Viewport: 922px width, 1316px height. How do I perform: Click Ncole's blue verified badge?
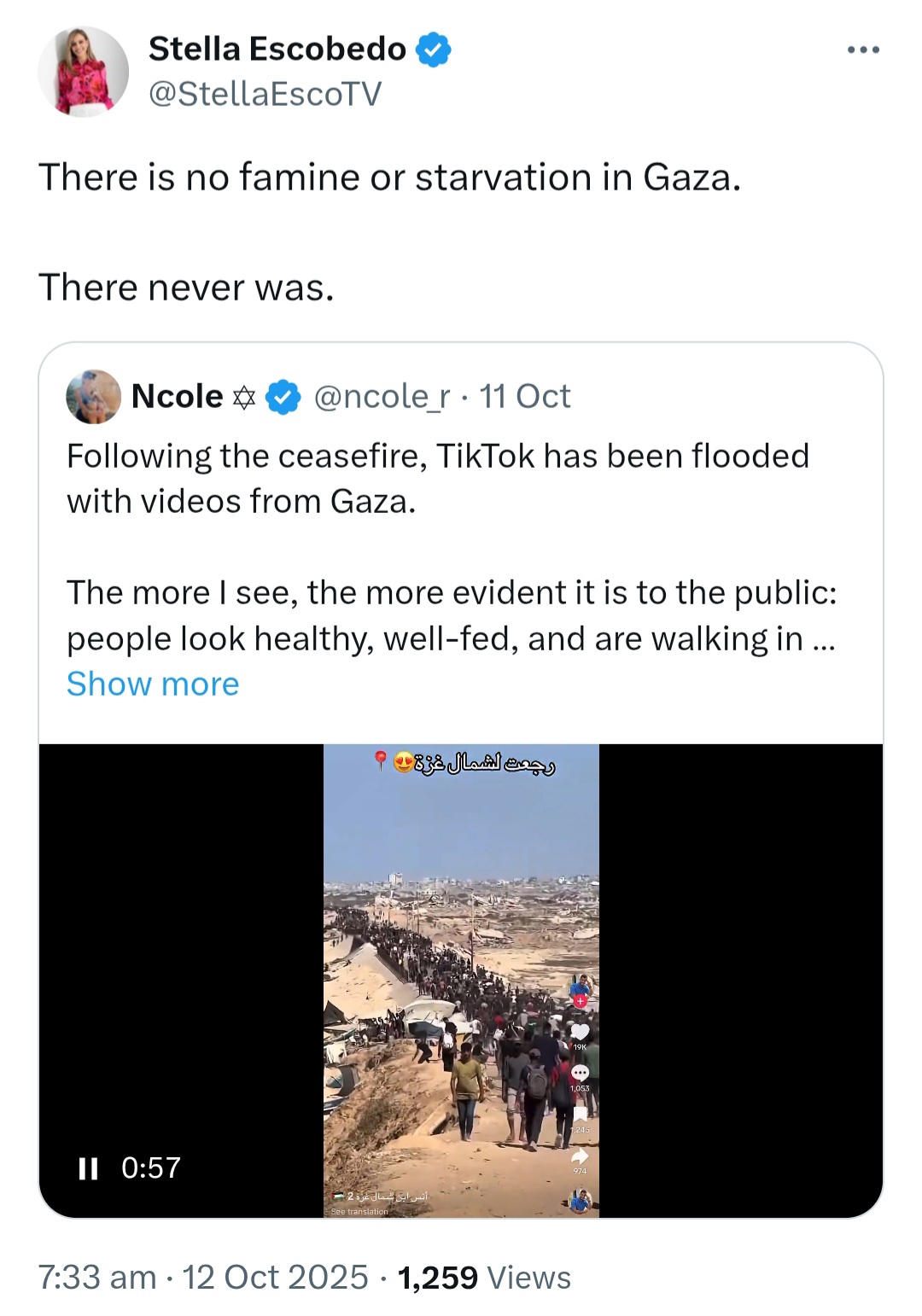point(283,397)
